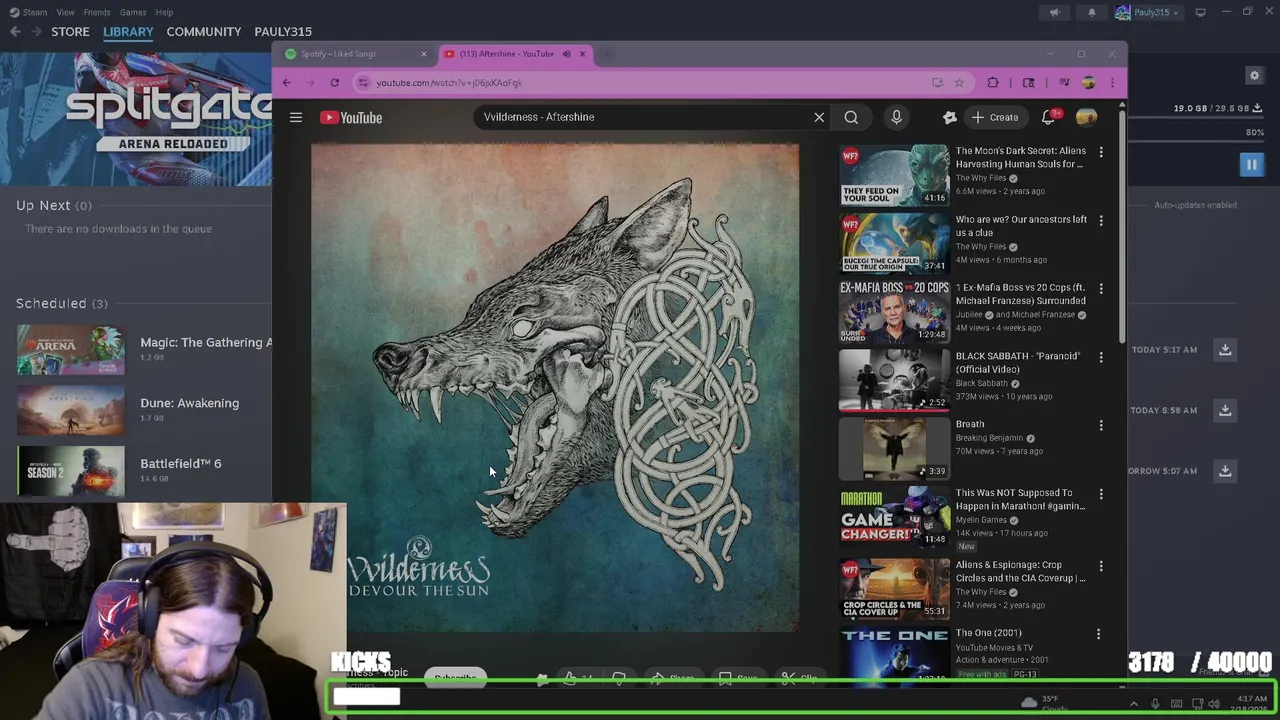Click the browser back arrow
Screen dimensions: 1280x720
point(286,83)
